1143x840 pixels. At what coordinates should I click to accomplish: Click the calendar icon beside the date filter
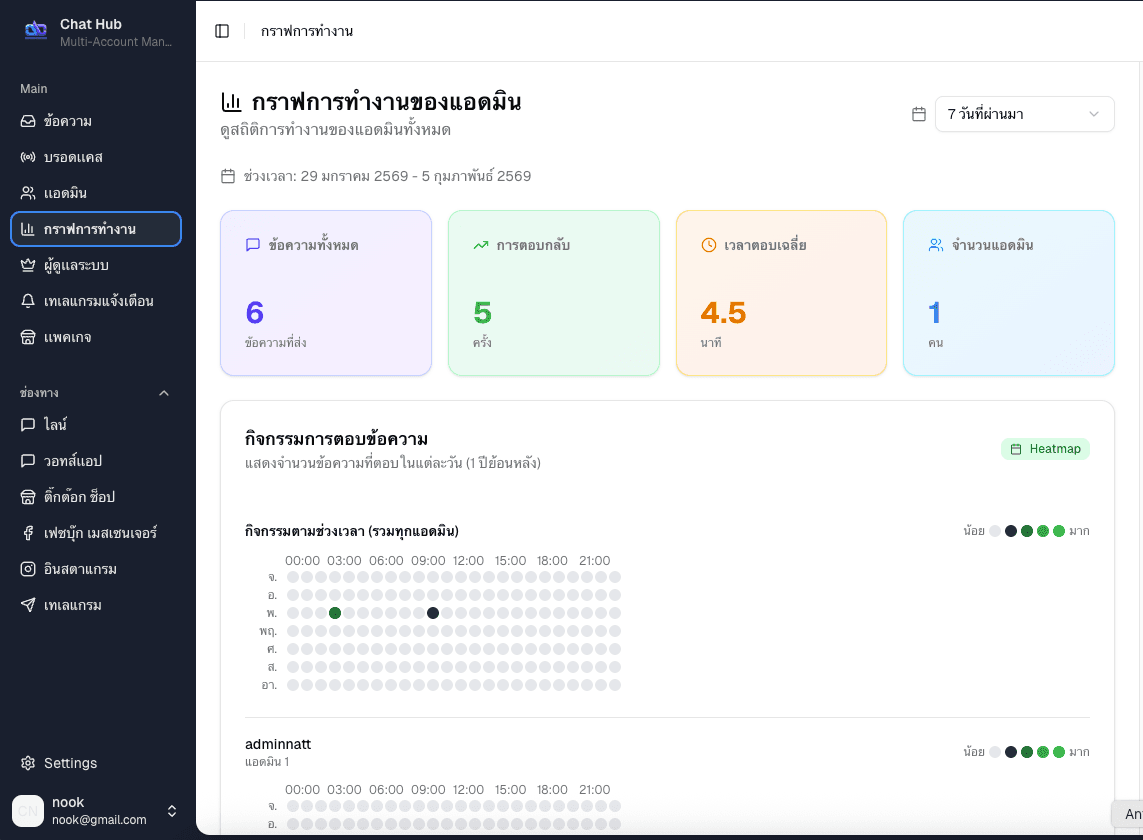click(918, 114)
